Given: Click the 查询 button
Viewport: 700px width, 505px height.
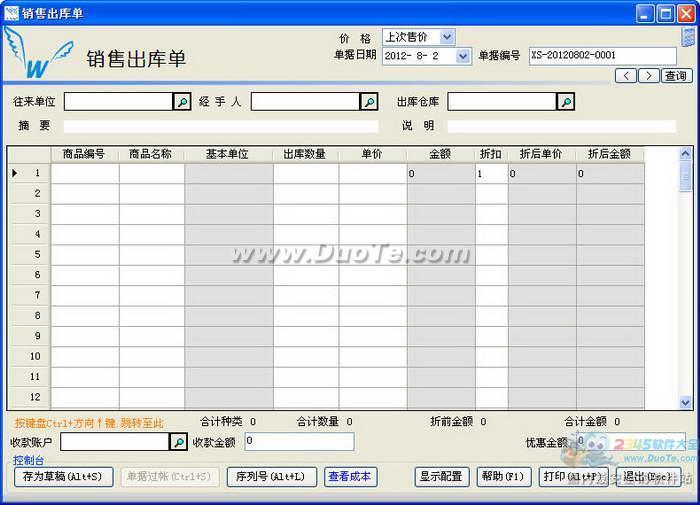Looking at the screenshot, I should [676, 76].
